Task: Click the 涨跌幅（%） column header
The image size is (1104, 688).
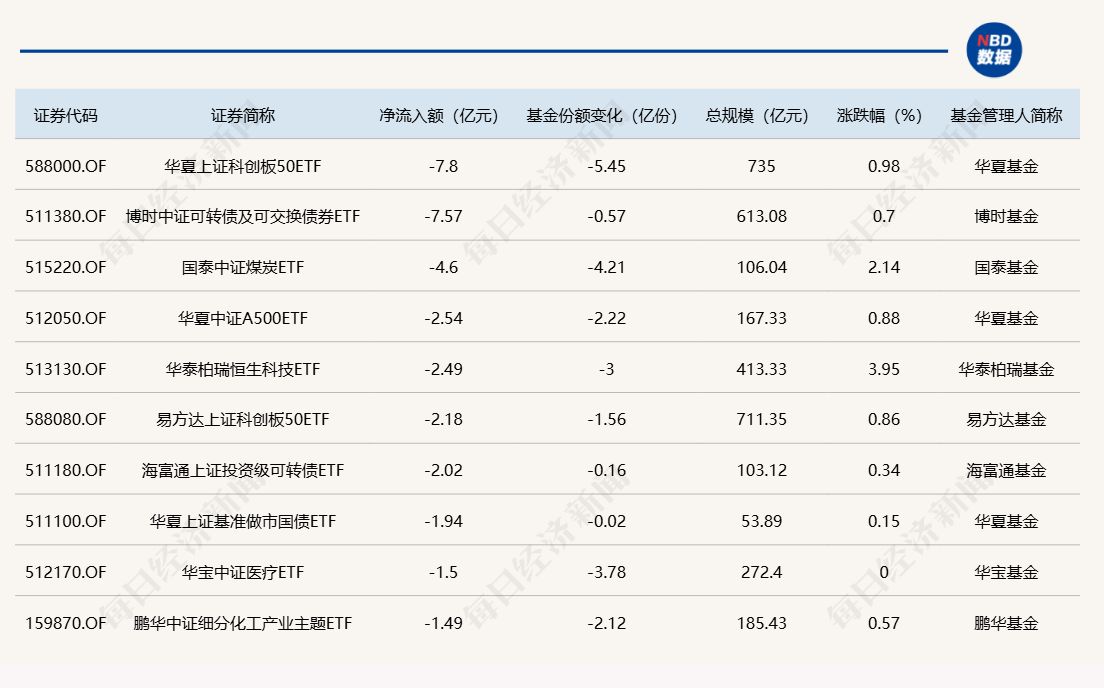Action: point(880,115)
